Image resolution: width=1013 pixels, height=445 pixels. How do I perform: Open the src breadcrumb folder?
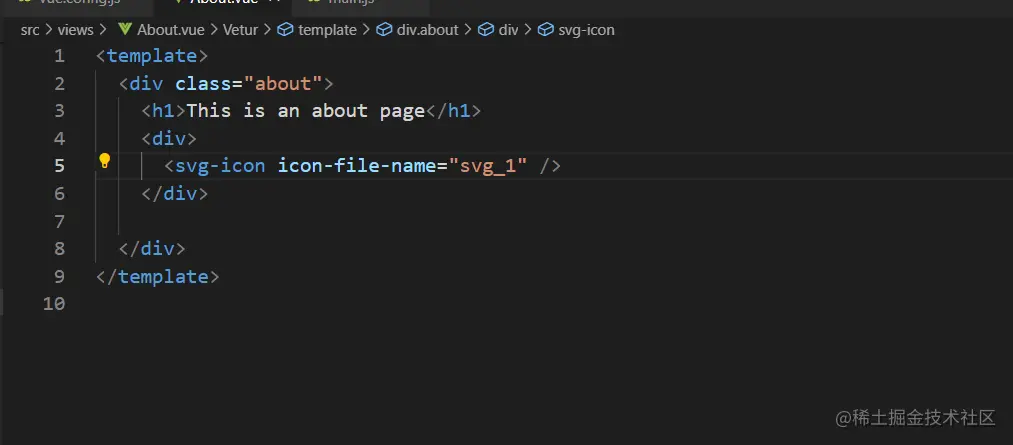pyautogui.click(x=31, y=30)
